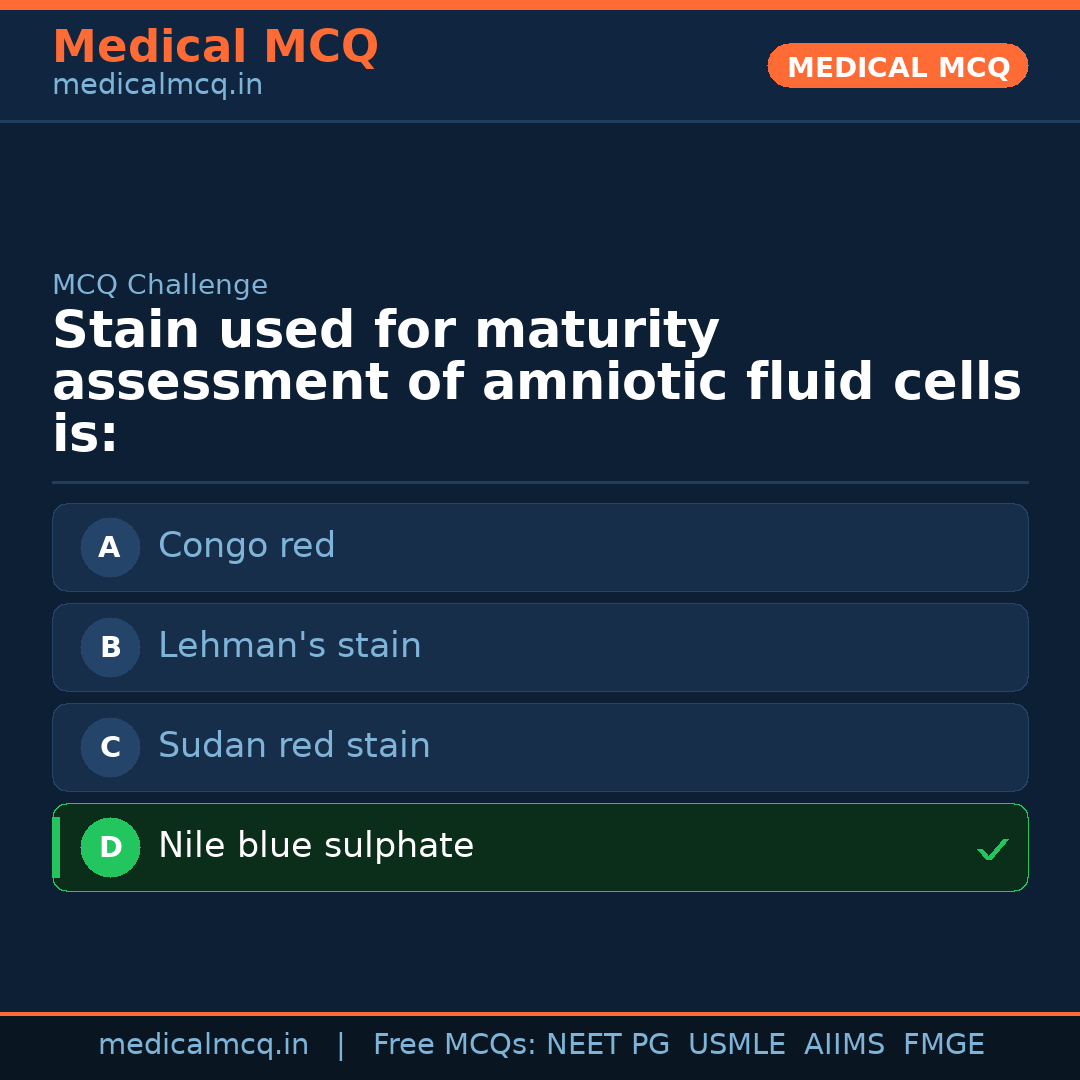Click the letter A option circle
This screenshot has height=1080, width=1080.
110,547
